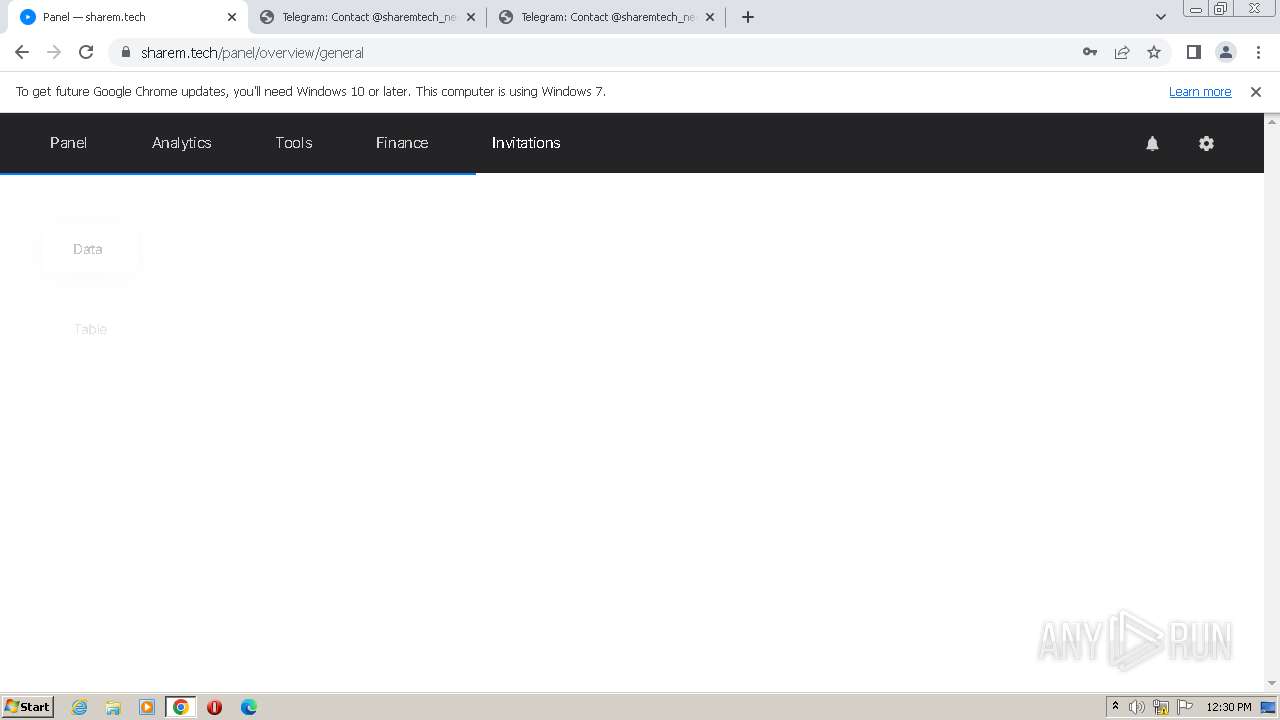Open Windows Explorer folder on taskbar
The image size is (1280, 720).
point(113,707)
